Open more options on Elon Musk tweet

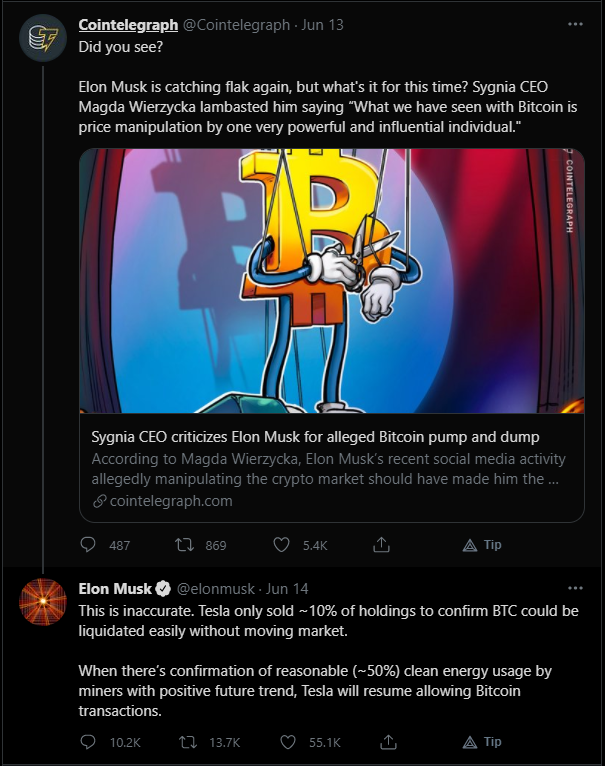coord(575,588)
